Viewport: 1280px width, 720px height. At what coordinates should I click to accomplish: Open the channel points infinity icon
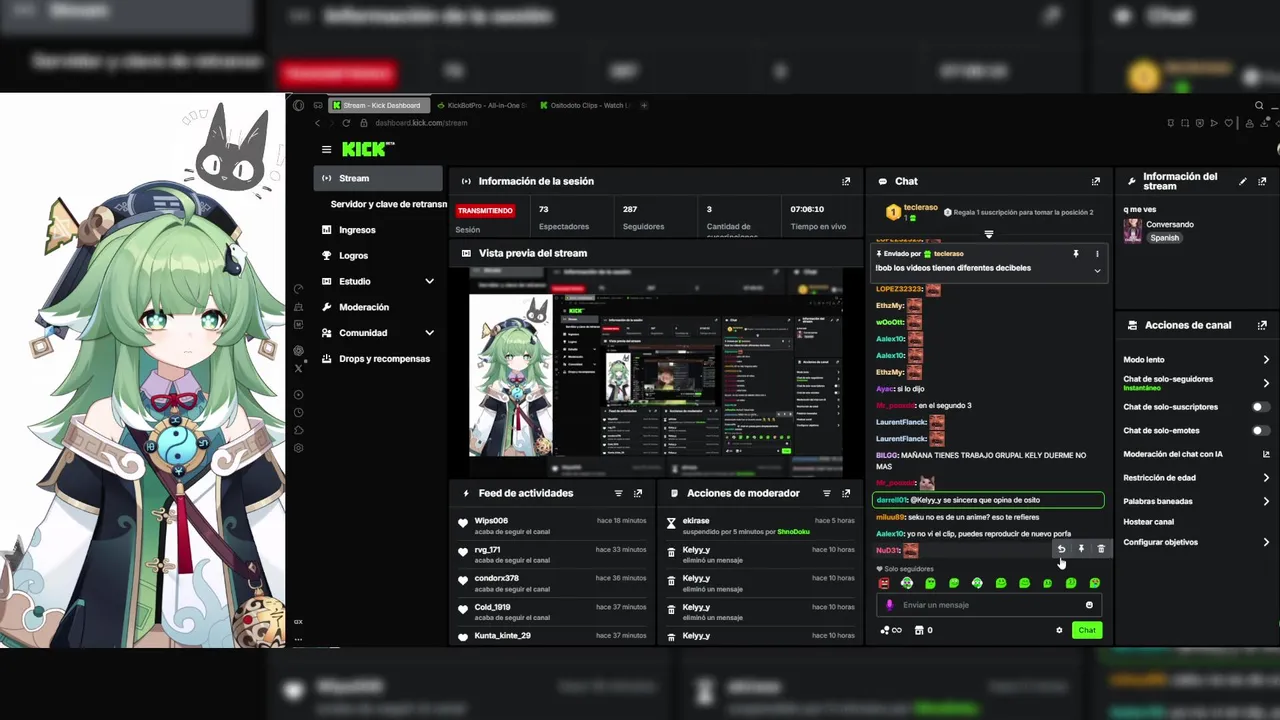891,630
